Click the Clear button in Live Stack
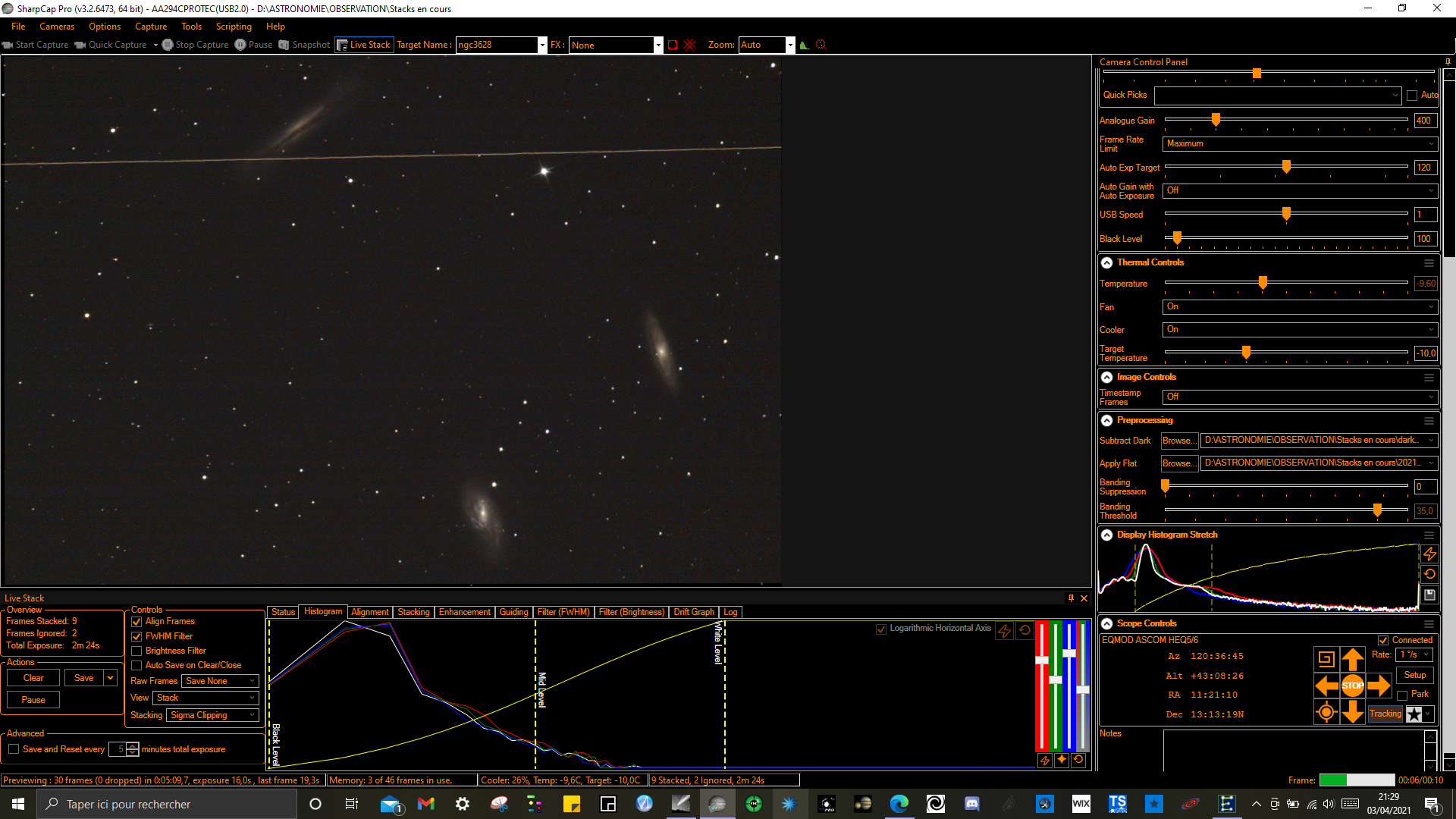 tap(33, 678)
